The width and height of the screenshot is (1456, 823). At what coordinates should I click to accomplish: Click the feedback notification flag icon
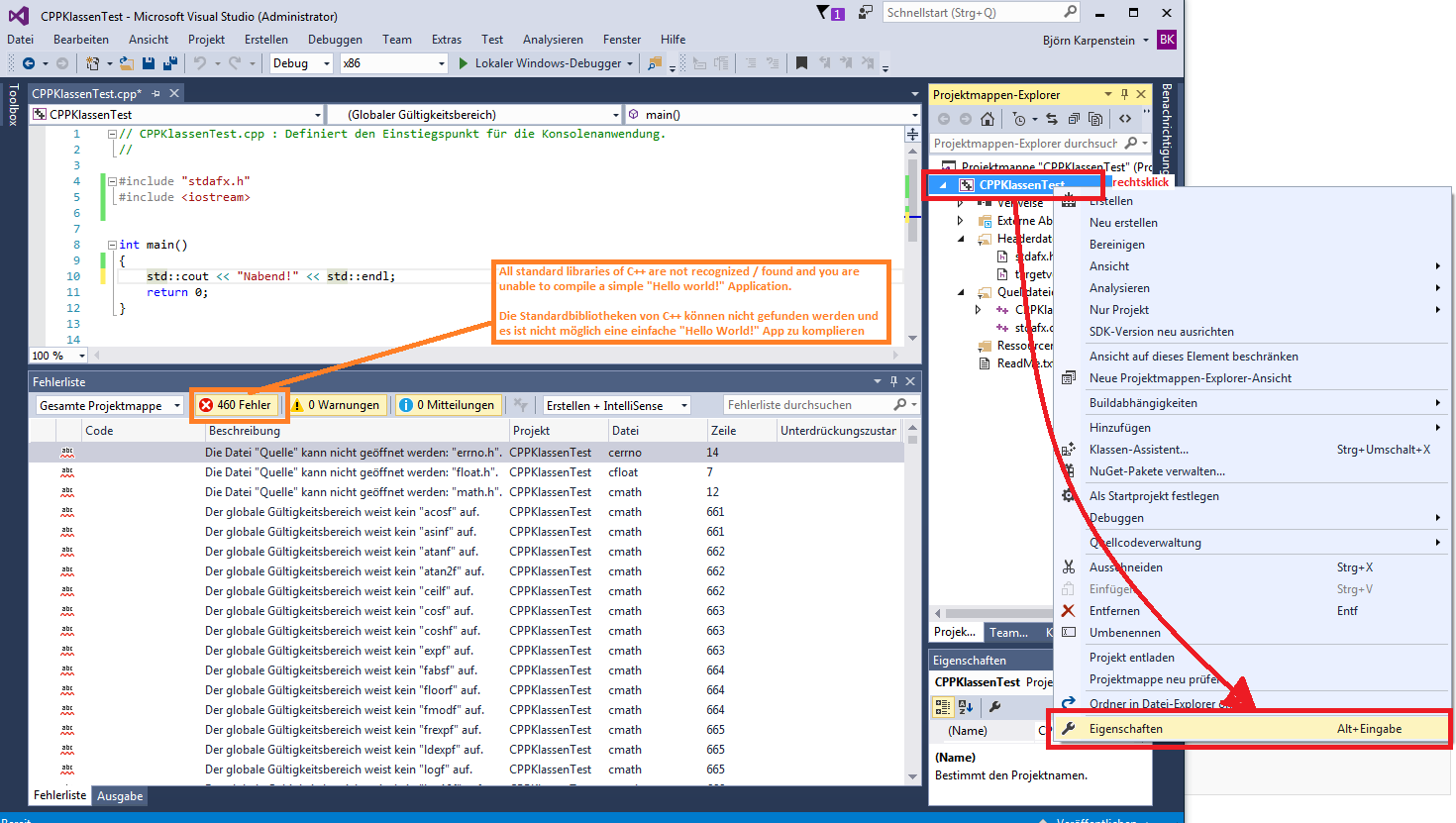point(823,13)
